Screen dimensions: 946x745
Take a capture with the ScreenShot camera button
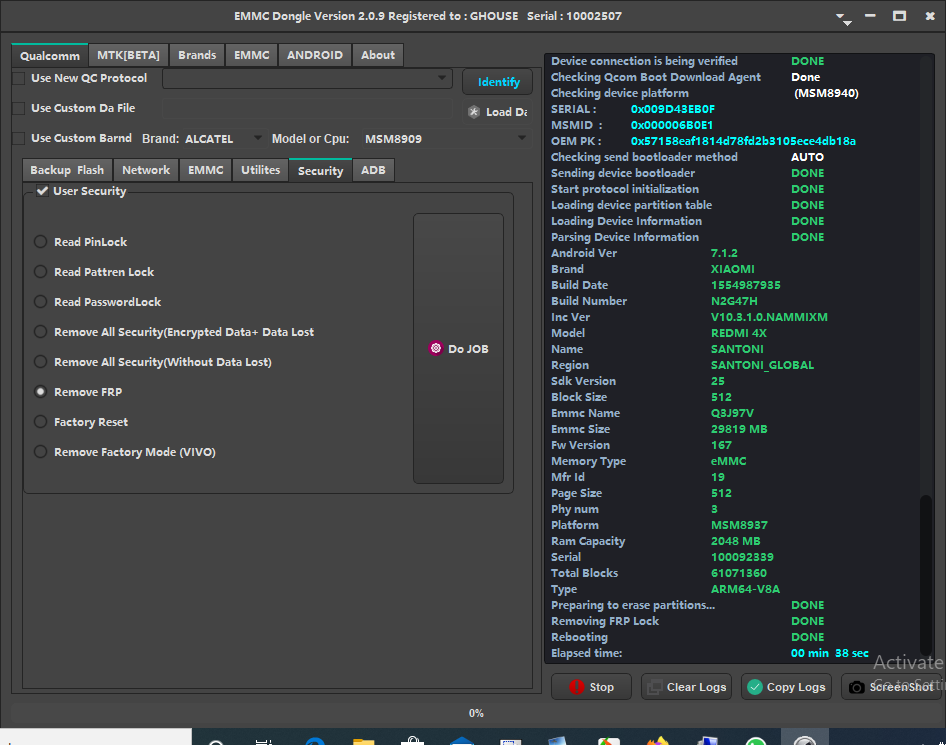[892, 686]
